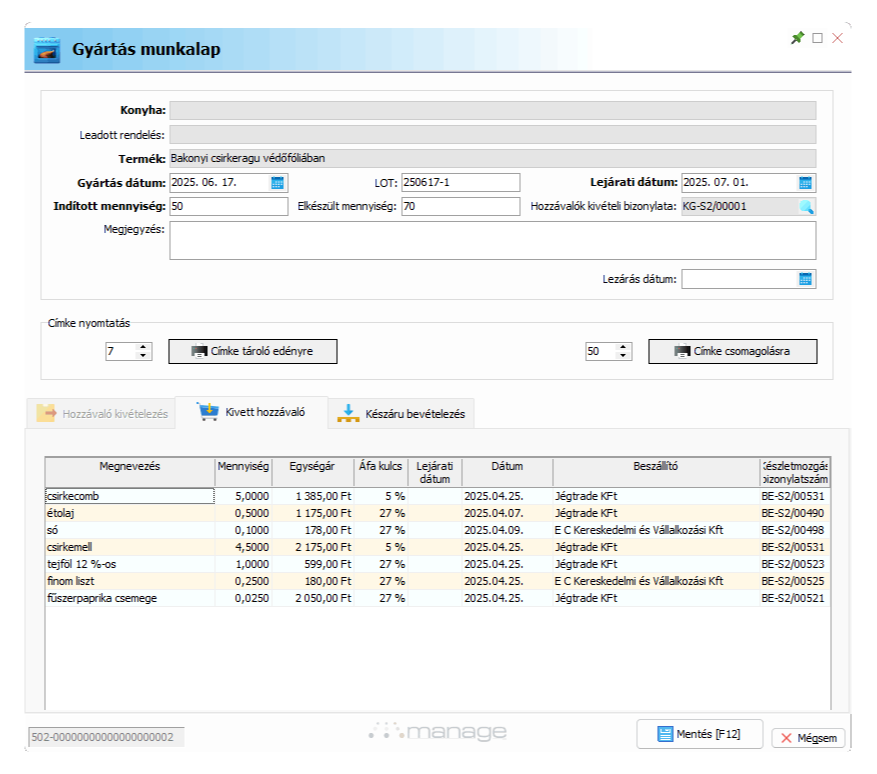Increase the tároló edény label count
The width and height of the screenshot is (877, 774).
tap(144, 347)
